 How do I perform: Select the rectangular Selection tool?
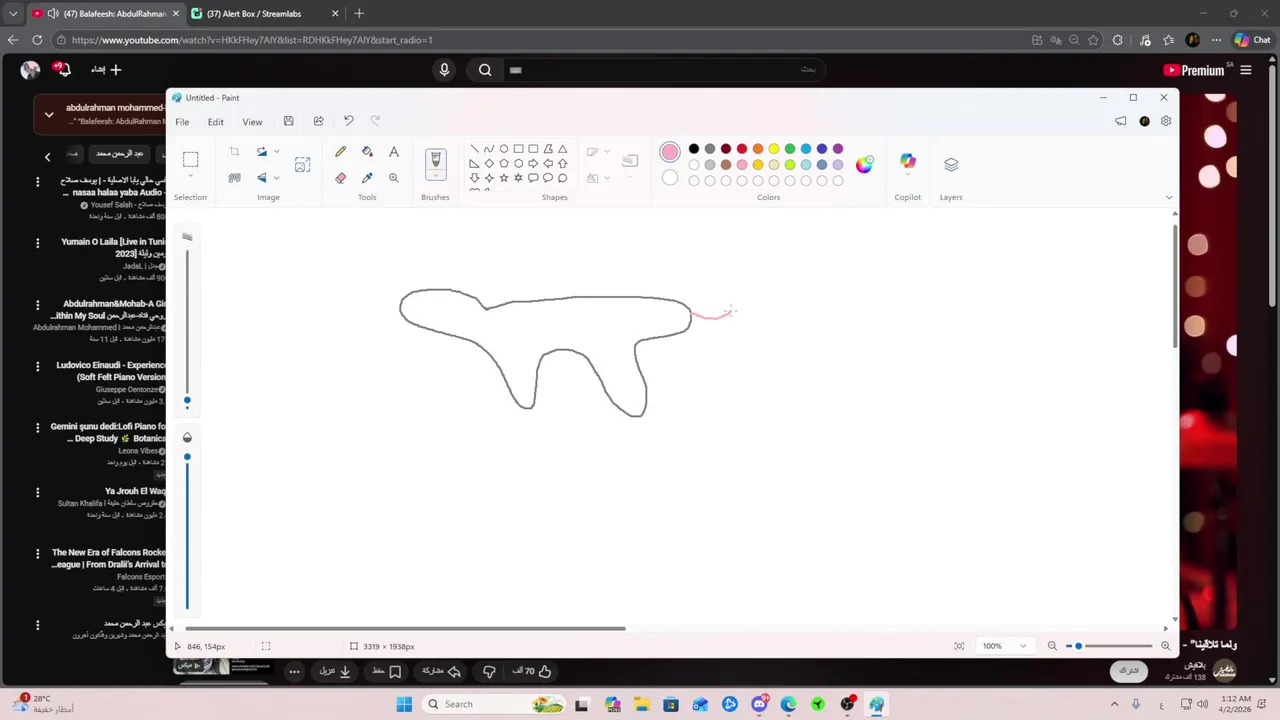190,160
